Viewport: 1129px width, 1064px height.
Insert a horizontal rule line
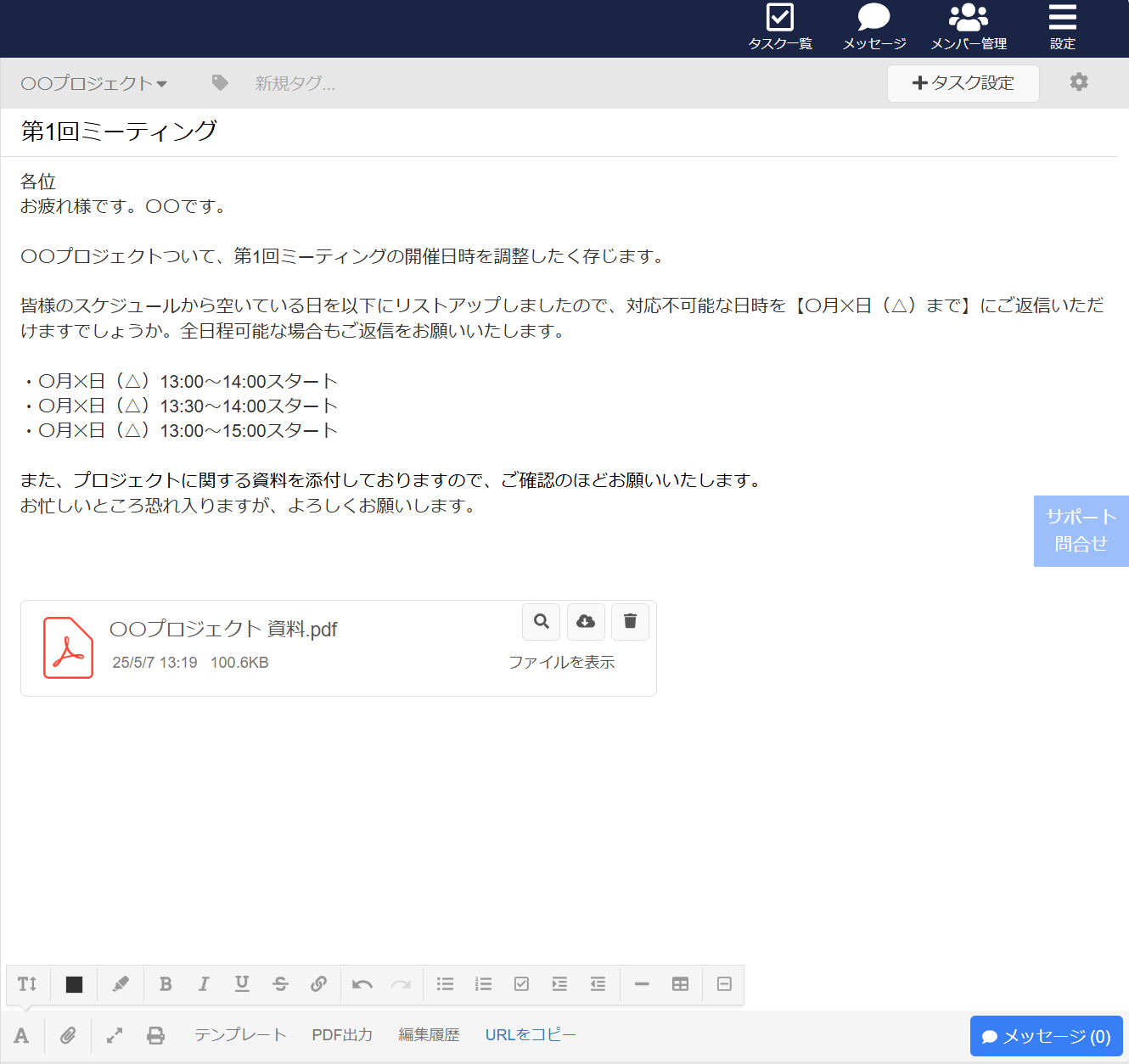642,984
